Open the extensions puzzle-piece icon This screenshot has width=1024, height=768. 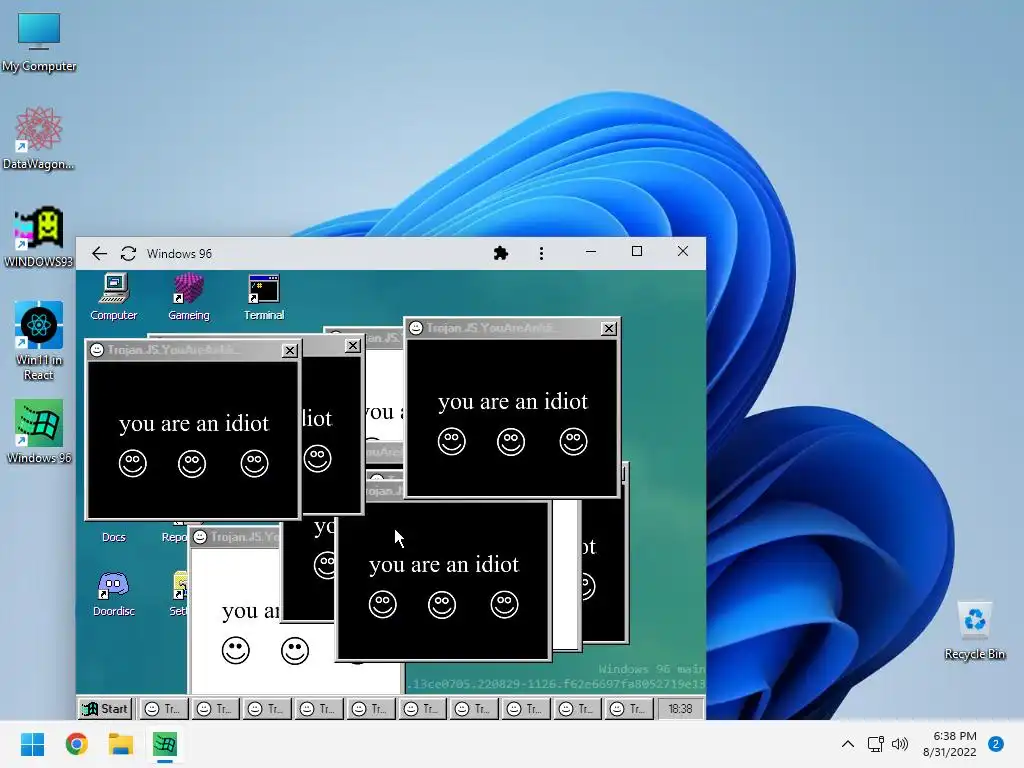point(501,253)
